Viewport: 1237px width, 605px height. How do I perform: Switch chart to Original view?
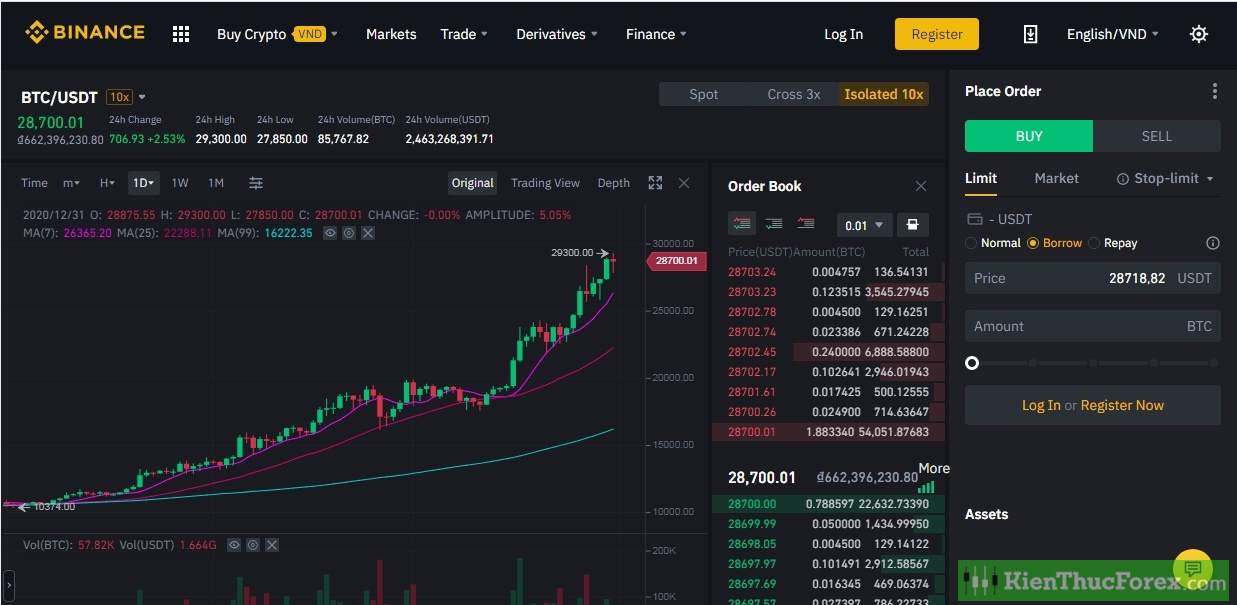(473, 183)
